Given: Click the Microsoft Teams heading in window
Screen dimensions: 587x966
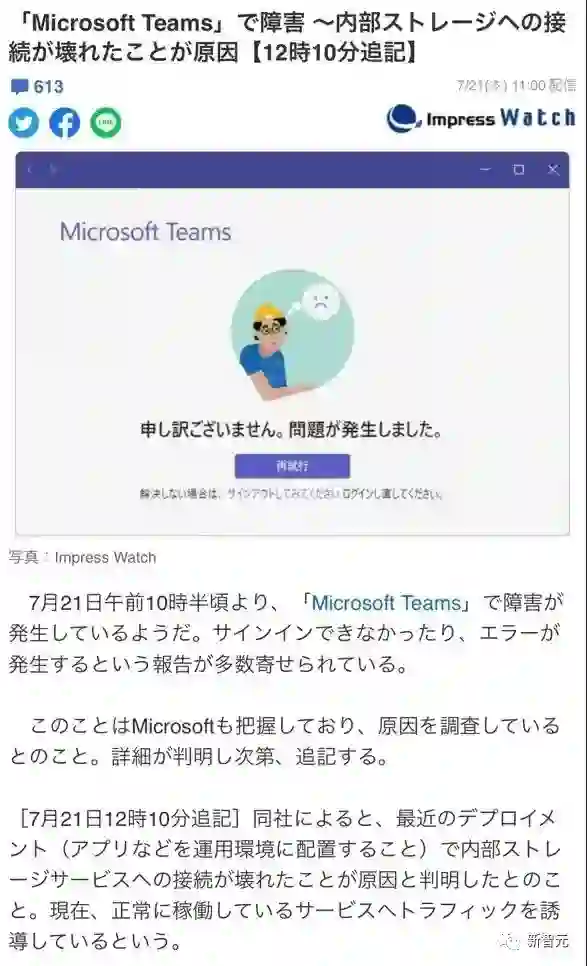Looking at the screenshot, I should (146, 232).
